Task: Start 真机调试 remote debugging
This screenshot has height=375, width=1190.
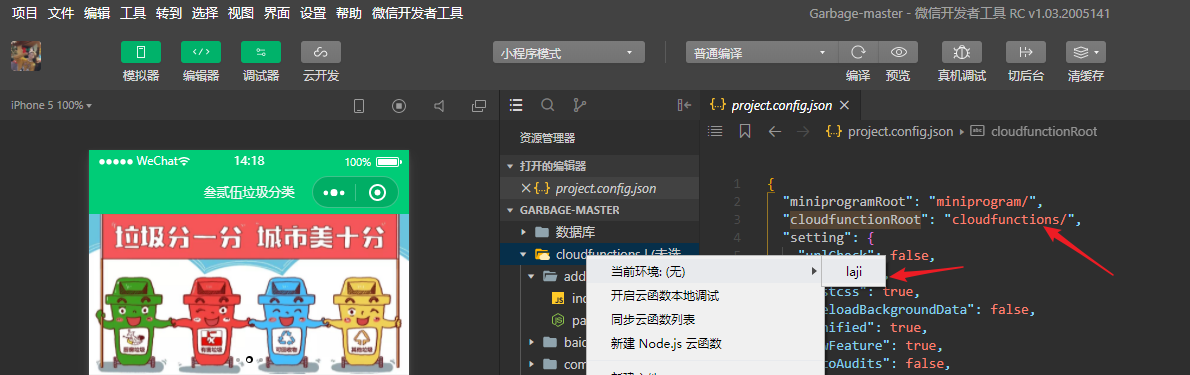Action: point(962,52)
